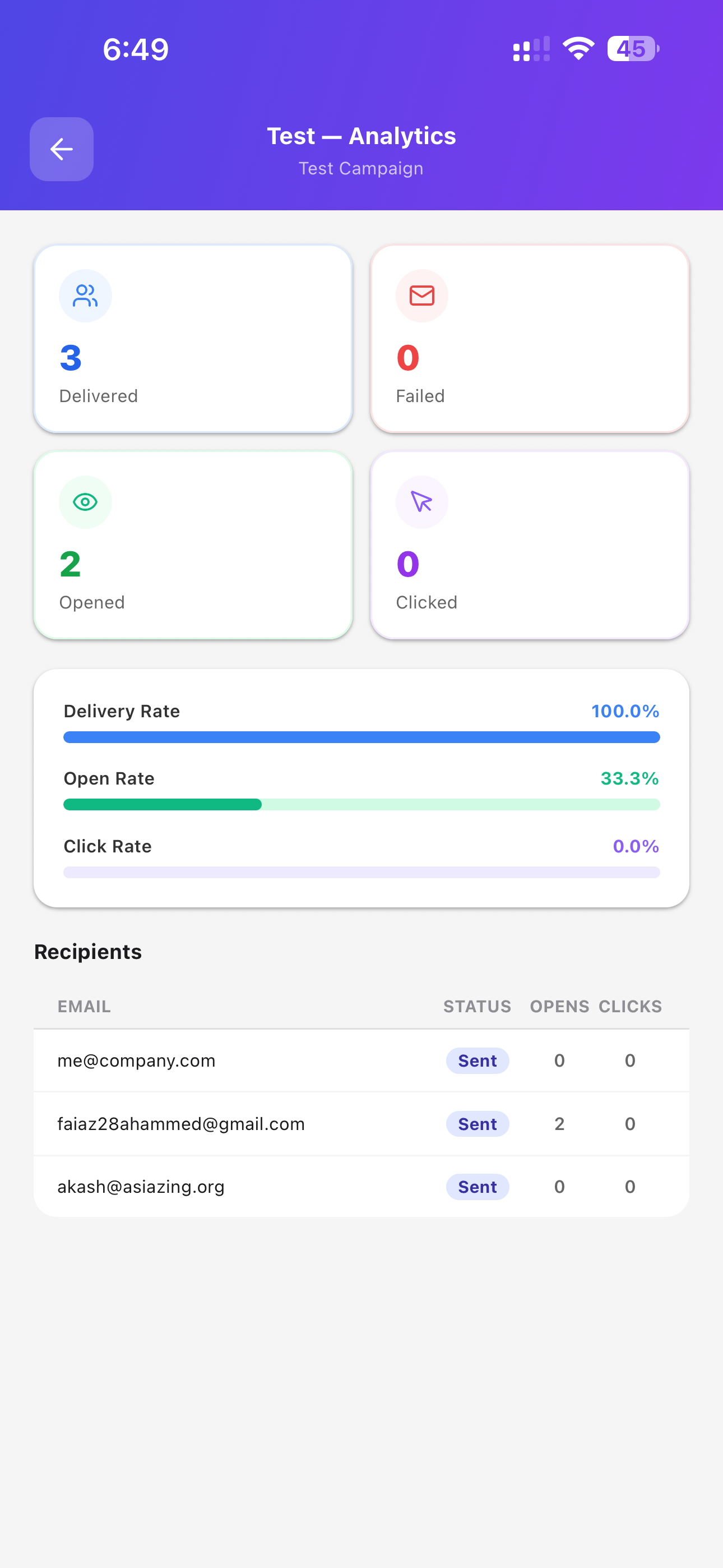Open the me@company.com recipient row
723x1568 pixels.
(x=361, y=1061)
